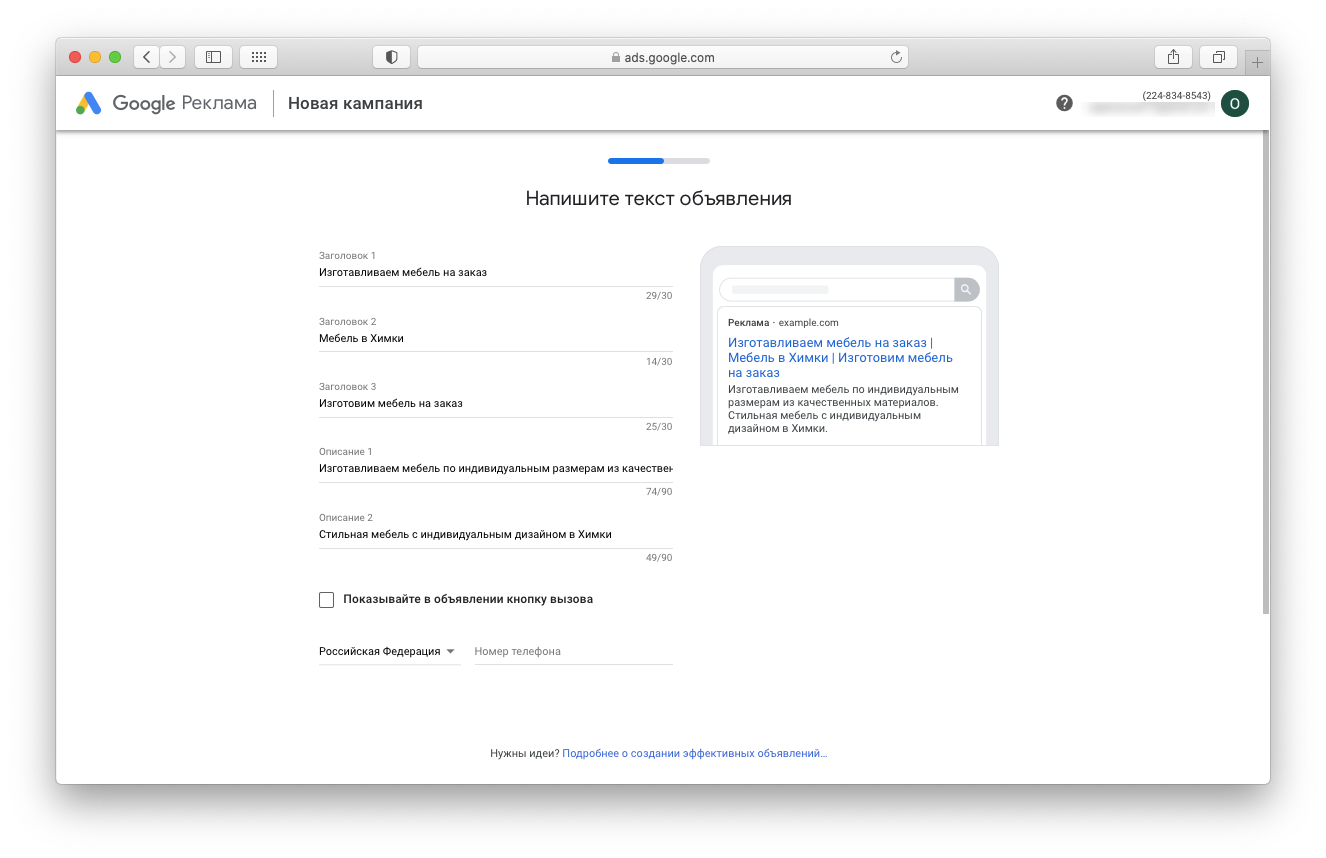Go forward with Safari's forward arrow

tap(173, 57)
